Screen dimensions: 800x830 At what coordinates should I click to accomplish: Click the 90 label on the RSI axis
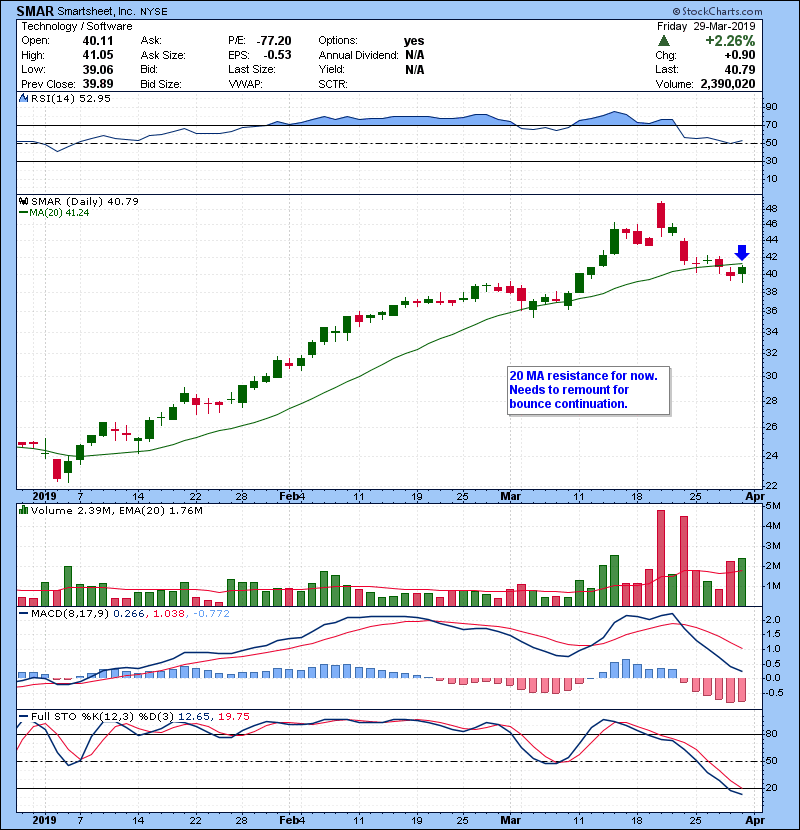tap(771, 106)
